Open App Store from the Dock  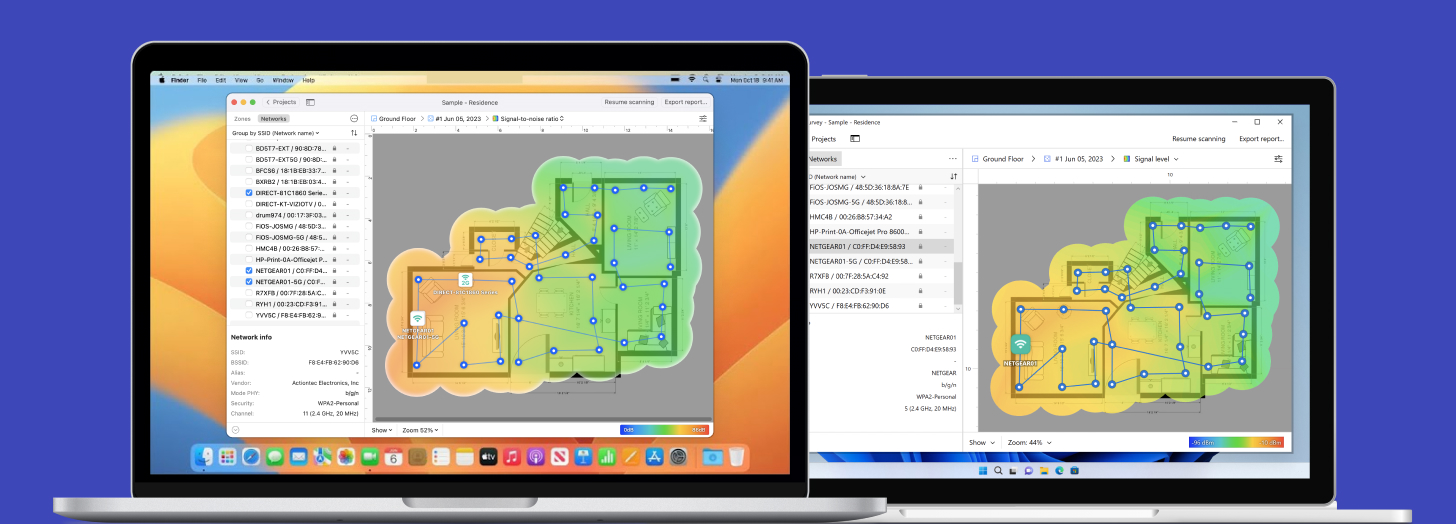pyautogui.click(x=655, y=456)
